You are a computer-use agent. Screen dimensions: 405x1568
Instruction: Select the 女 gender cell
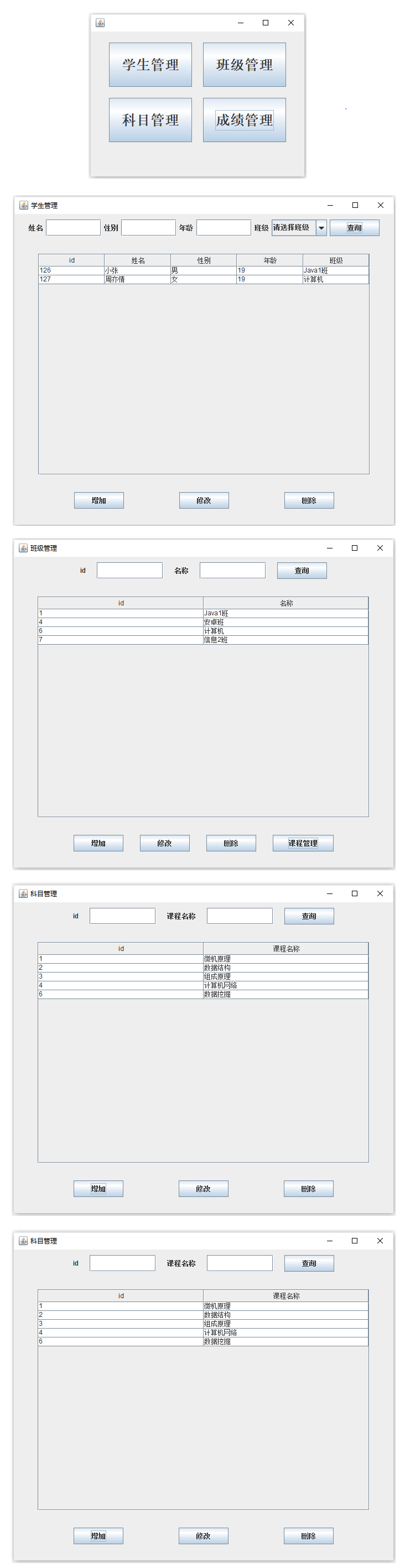204,279
